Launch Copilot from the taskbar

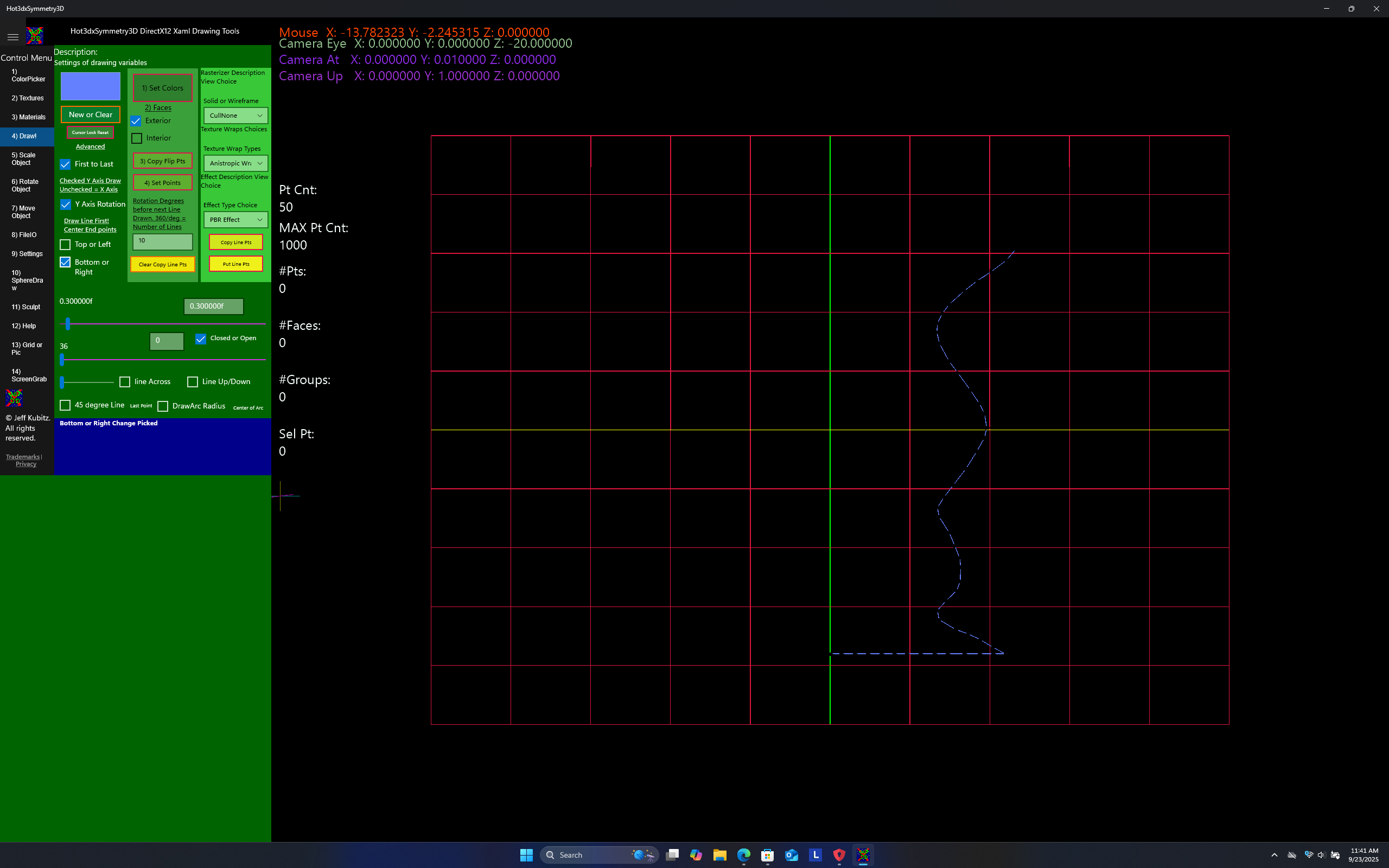(696, 855)
